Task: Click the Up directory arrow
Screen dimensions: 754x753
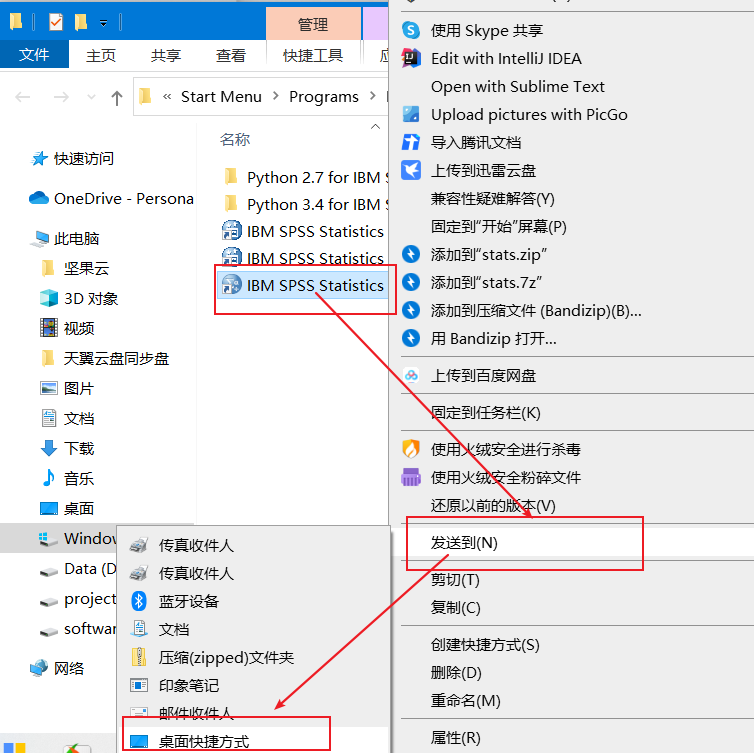Action: (116, 98)
